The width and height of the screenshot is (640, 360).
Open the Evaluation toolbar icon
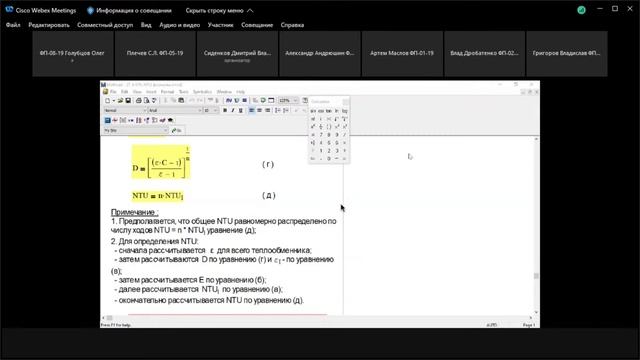pos(131,120)
